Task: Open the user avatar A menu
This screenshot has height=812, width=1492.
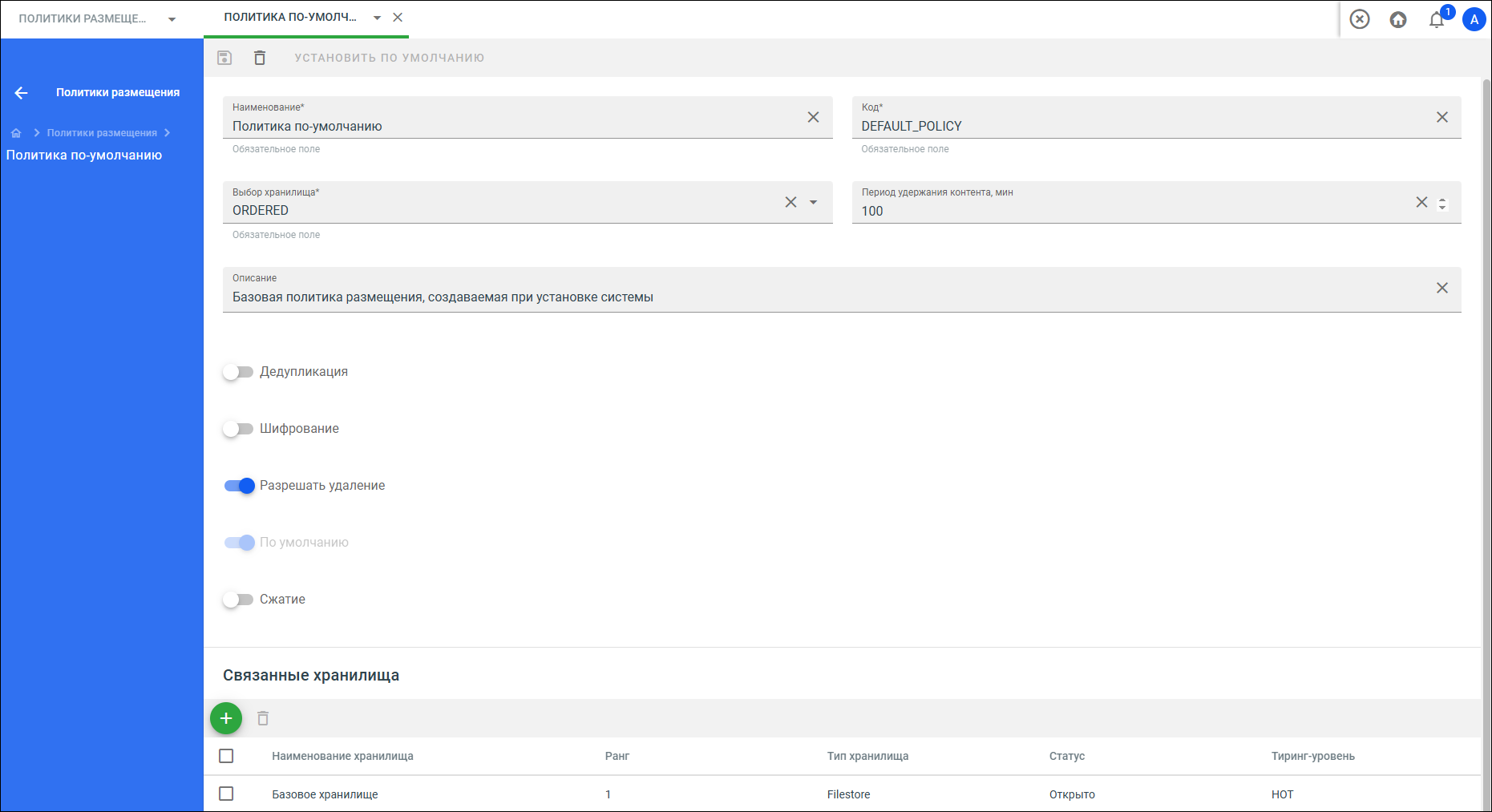Action: (x=1474, y=19)
